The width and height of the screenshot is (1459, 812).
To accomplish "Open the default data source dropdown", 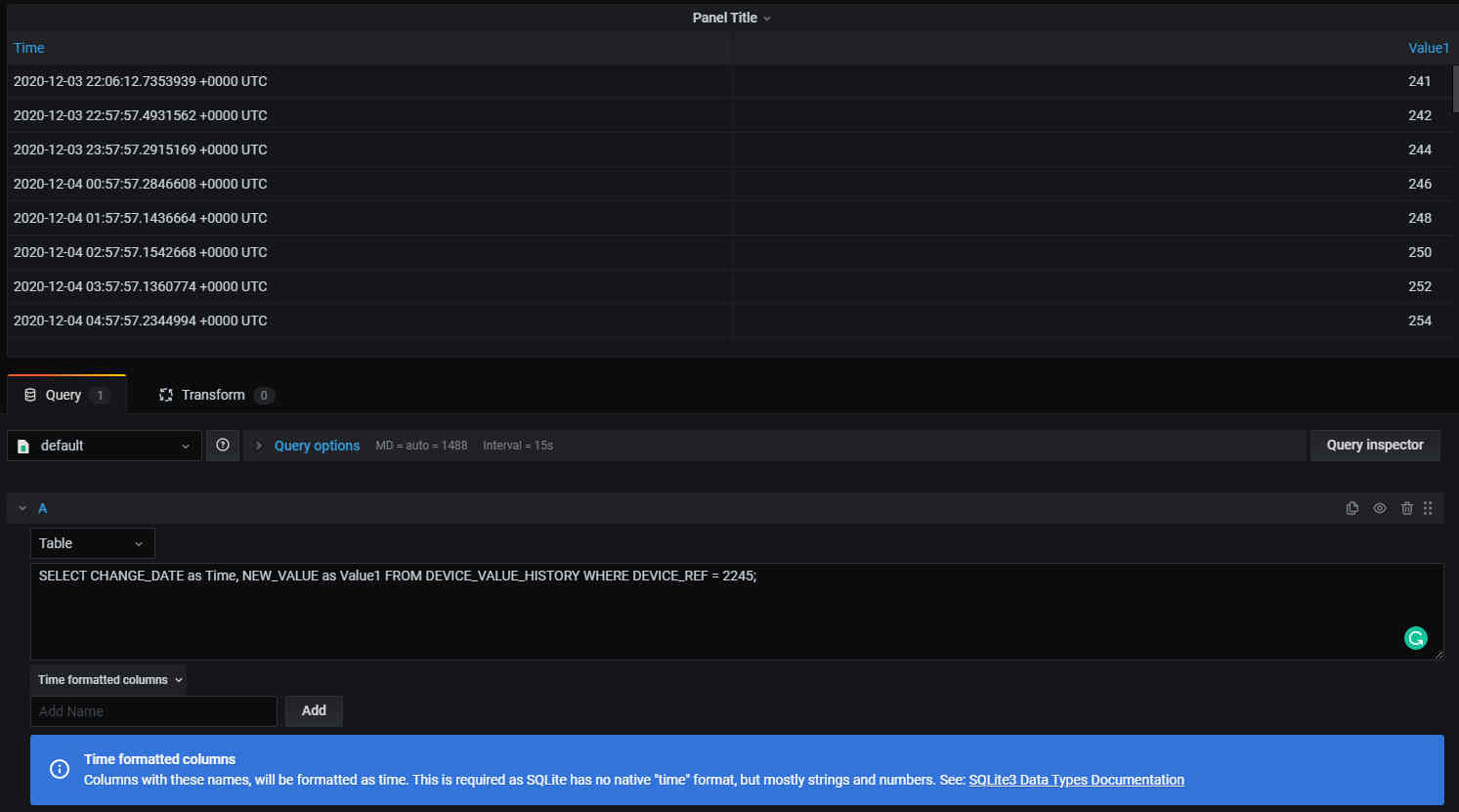I will [105, 446].
